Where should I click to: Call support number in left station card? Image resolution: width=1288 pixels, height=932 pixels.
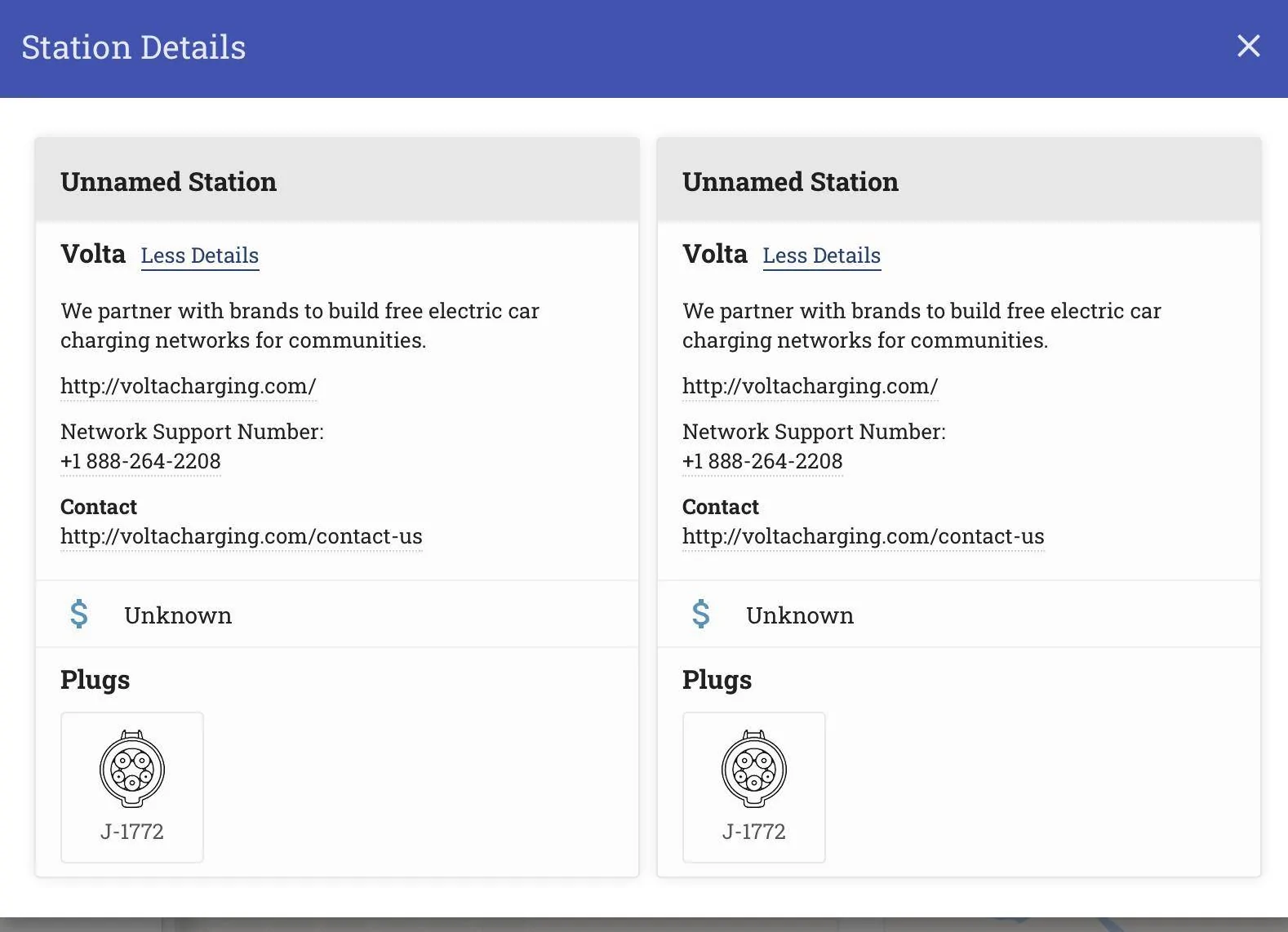(140, 461)
